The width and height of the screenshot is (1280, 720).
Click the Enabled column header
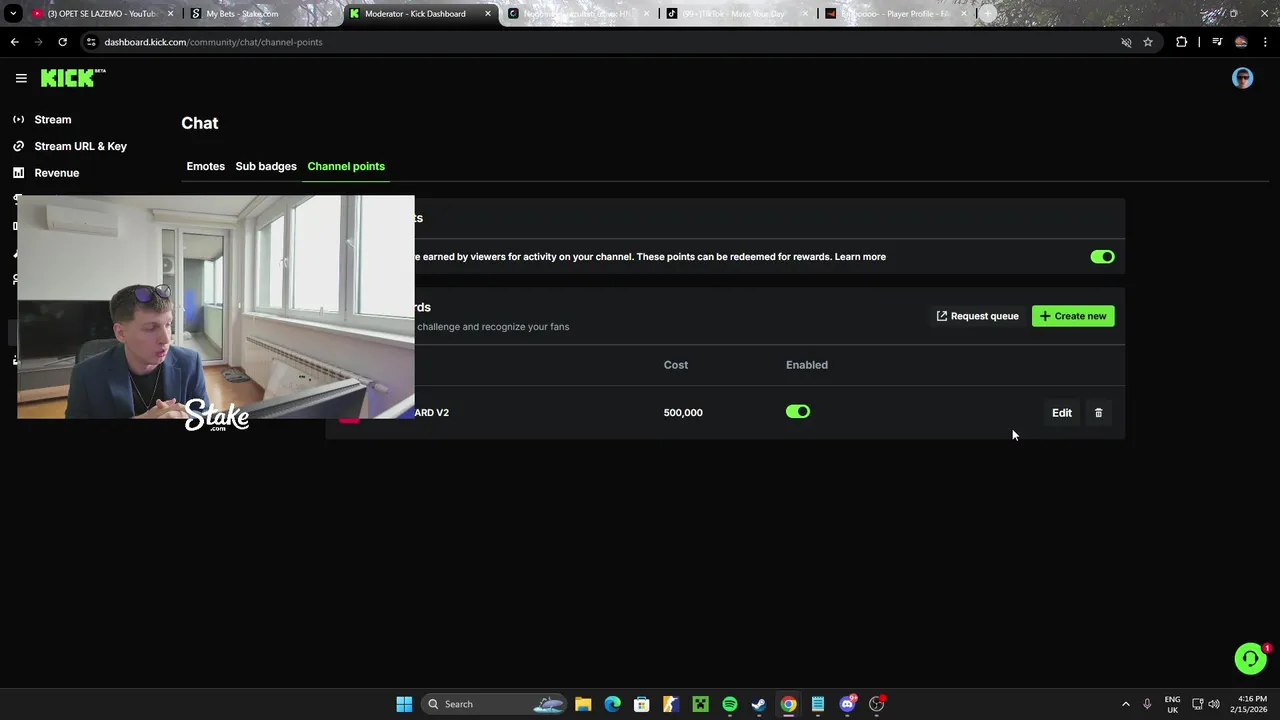(807, 365)
